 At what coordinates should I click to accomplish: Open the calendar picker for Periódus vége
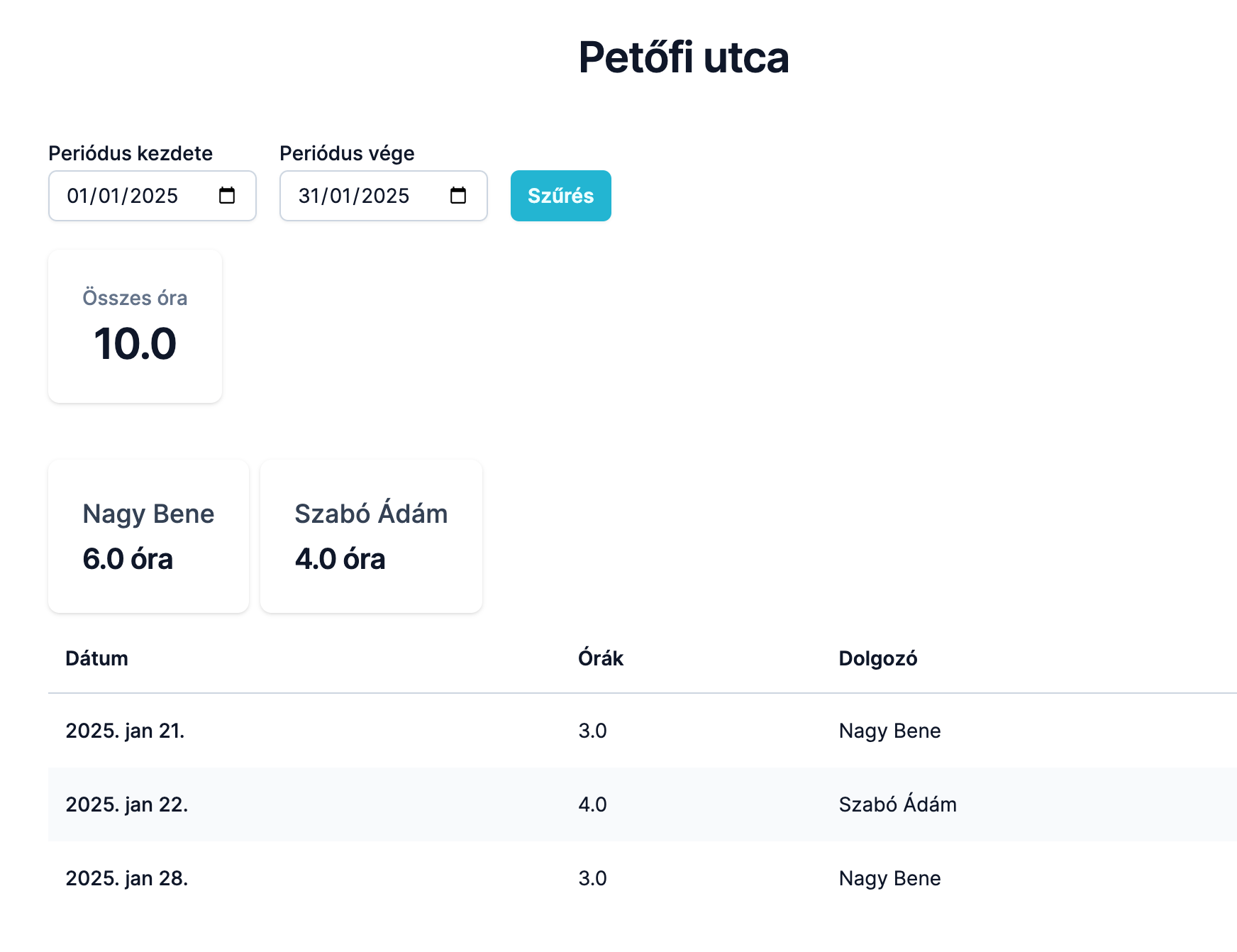[459, 197]
